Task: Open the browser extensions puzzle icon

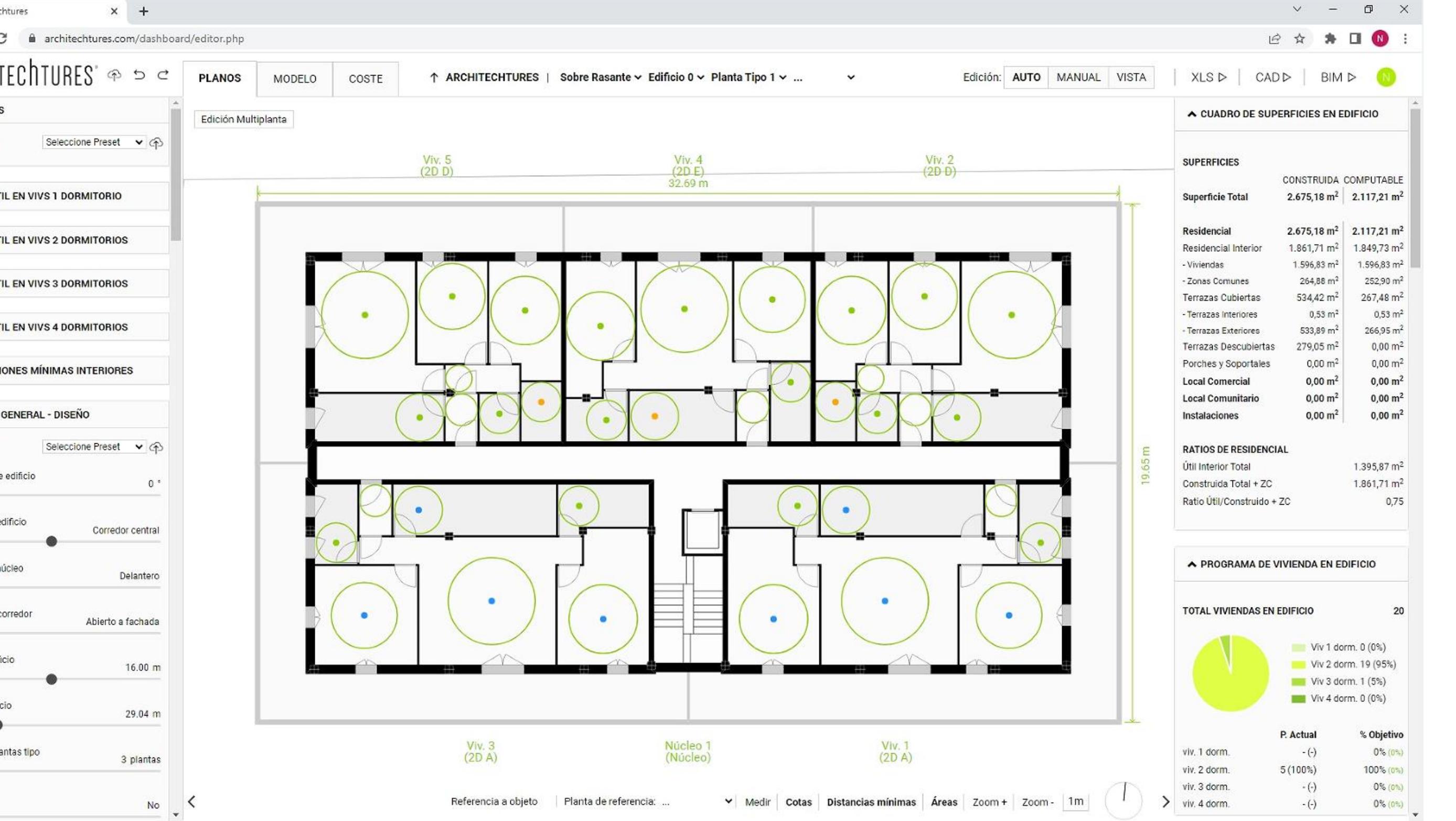Action: point(1330,38)
